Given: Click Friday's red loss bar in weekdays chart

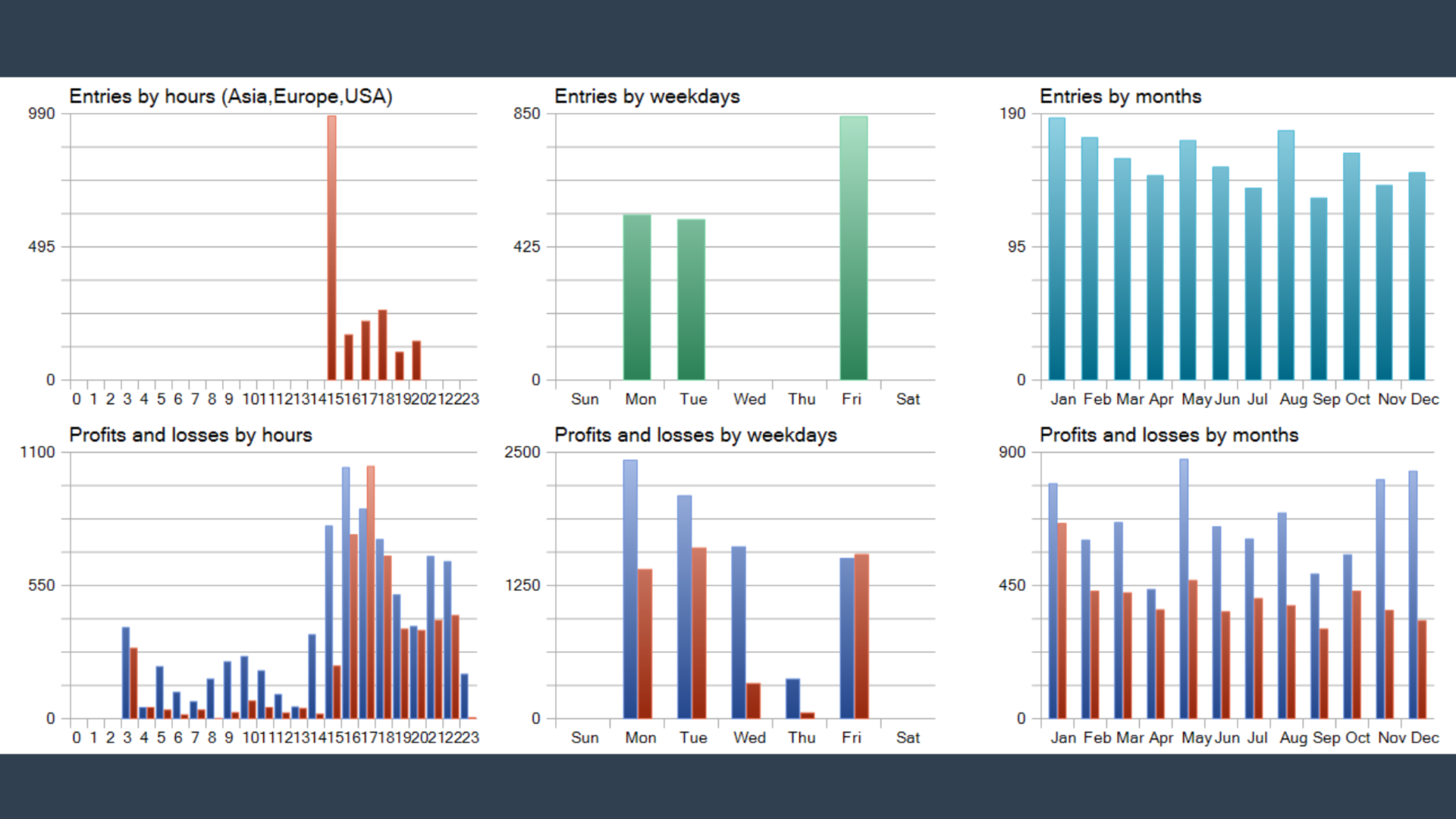Looking at the screenshot, I should [861, 637].
